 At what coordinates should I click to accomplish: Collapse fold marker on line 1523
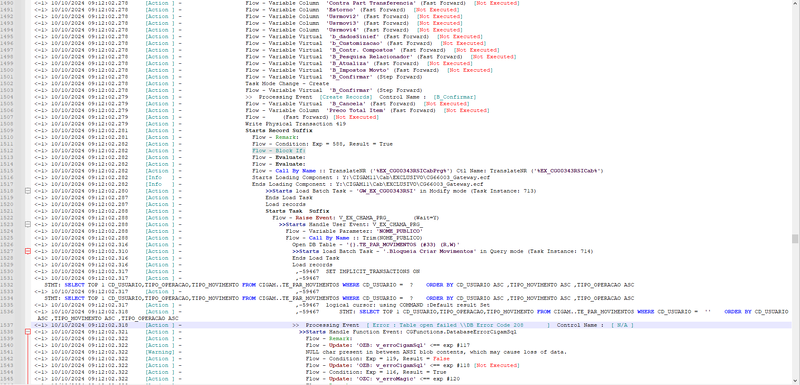pyautogui.click(x=28, y=224)
